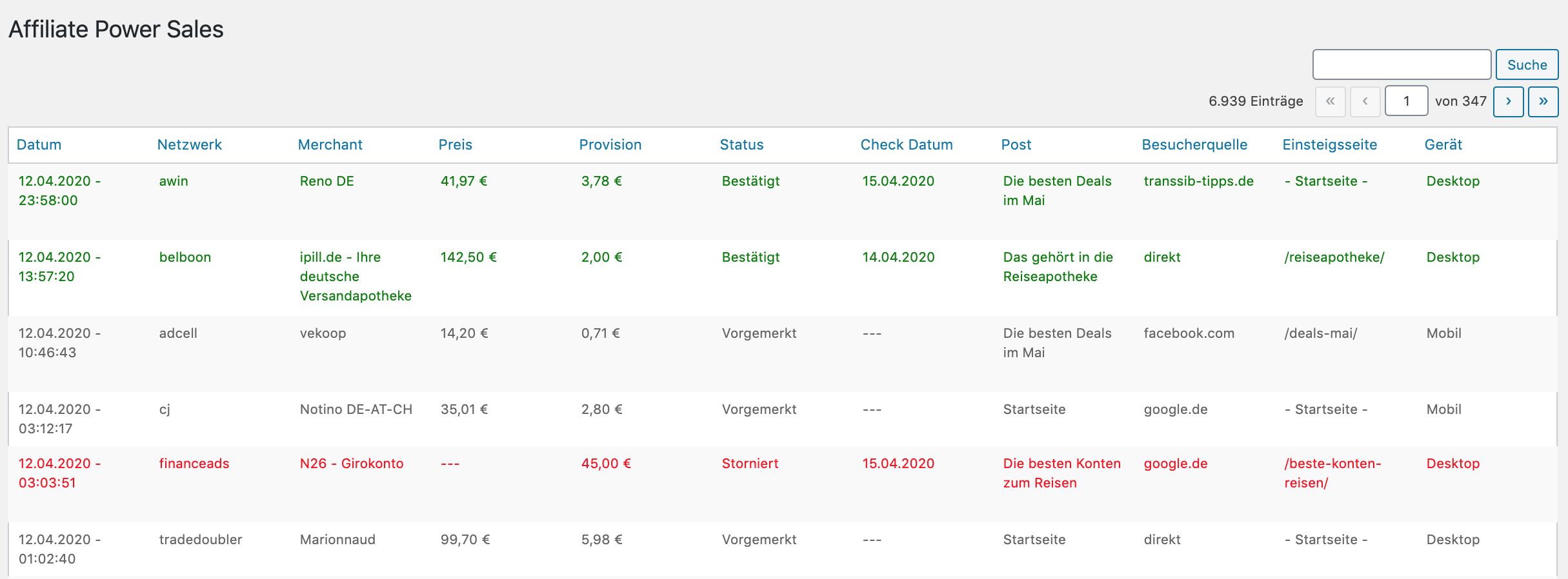The height and width of the screenshot is (579, 1568).
Task: Click Mobil device in the adcell row
Action: click(1444, 333)
